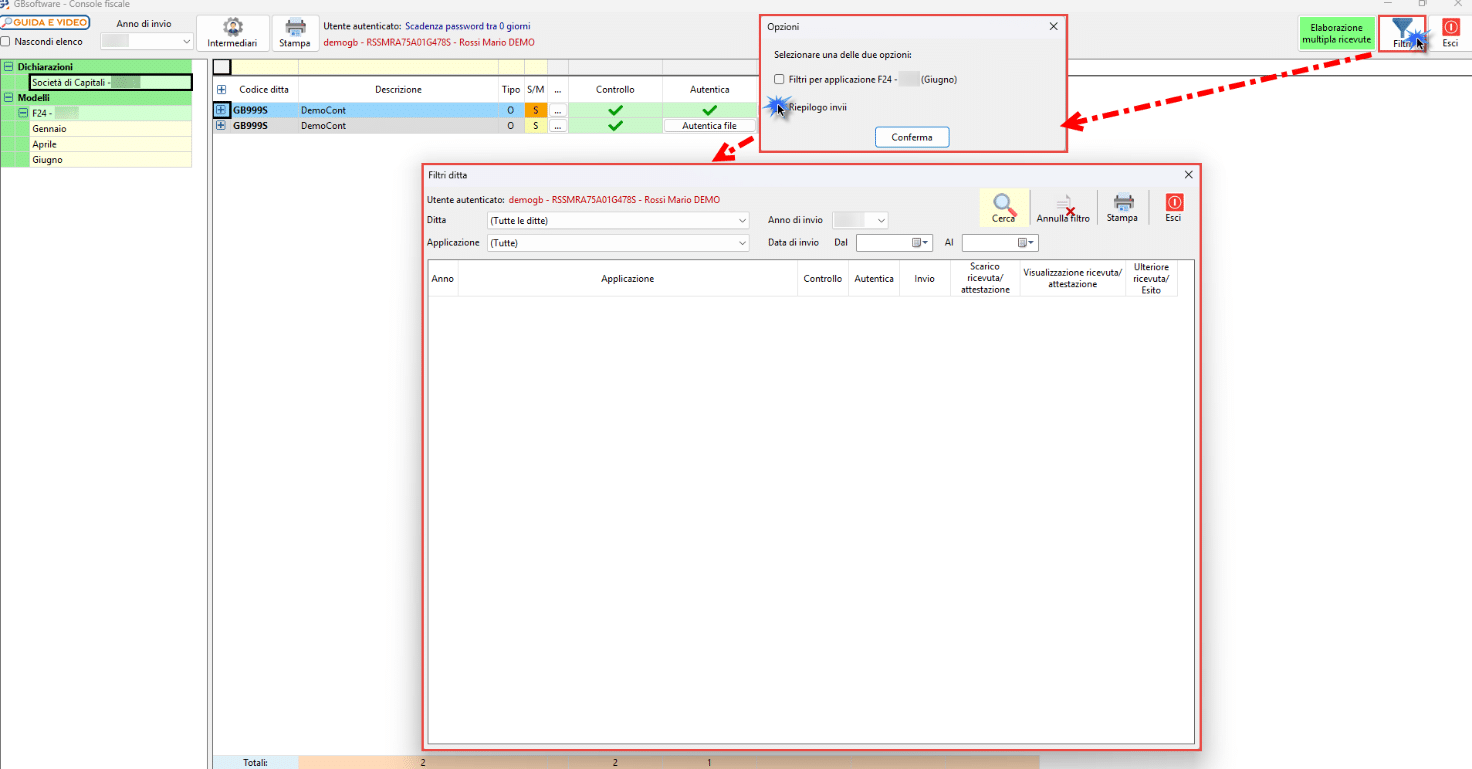The image size is (1472, 769).
Task: Click Stampa printer in Filtri ditta window
Action: [x=1122, y=208]
